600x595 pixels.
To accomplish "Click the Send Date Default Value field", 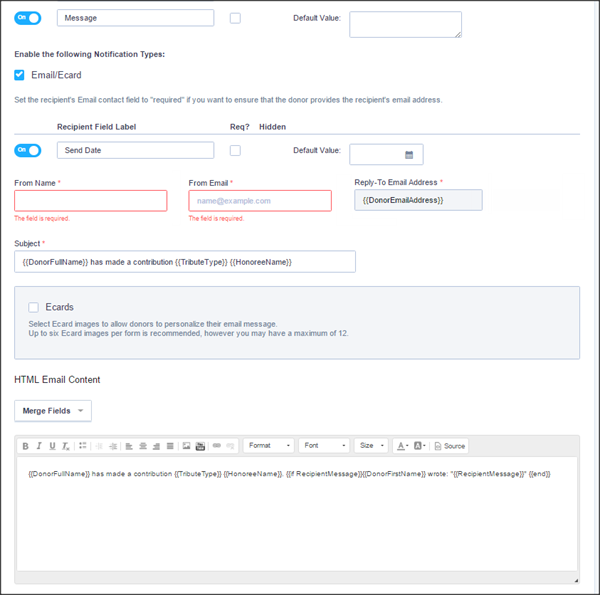I will (x=386, y=155).
